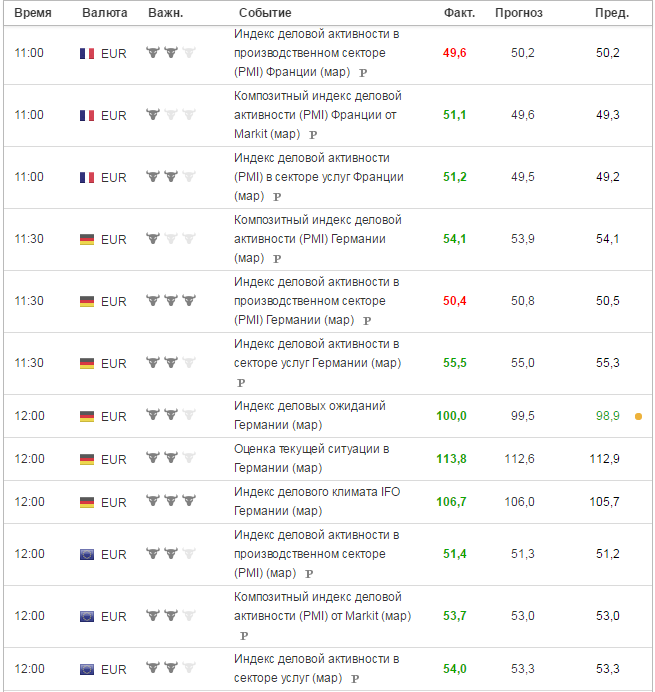Click the red actual value 49,6
The width and height of the screenshot is (655, 692).
[455, 53]
